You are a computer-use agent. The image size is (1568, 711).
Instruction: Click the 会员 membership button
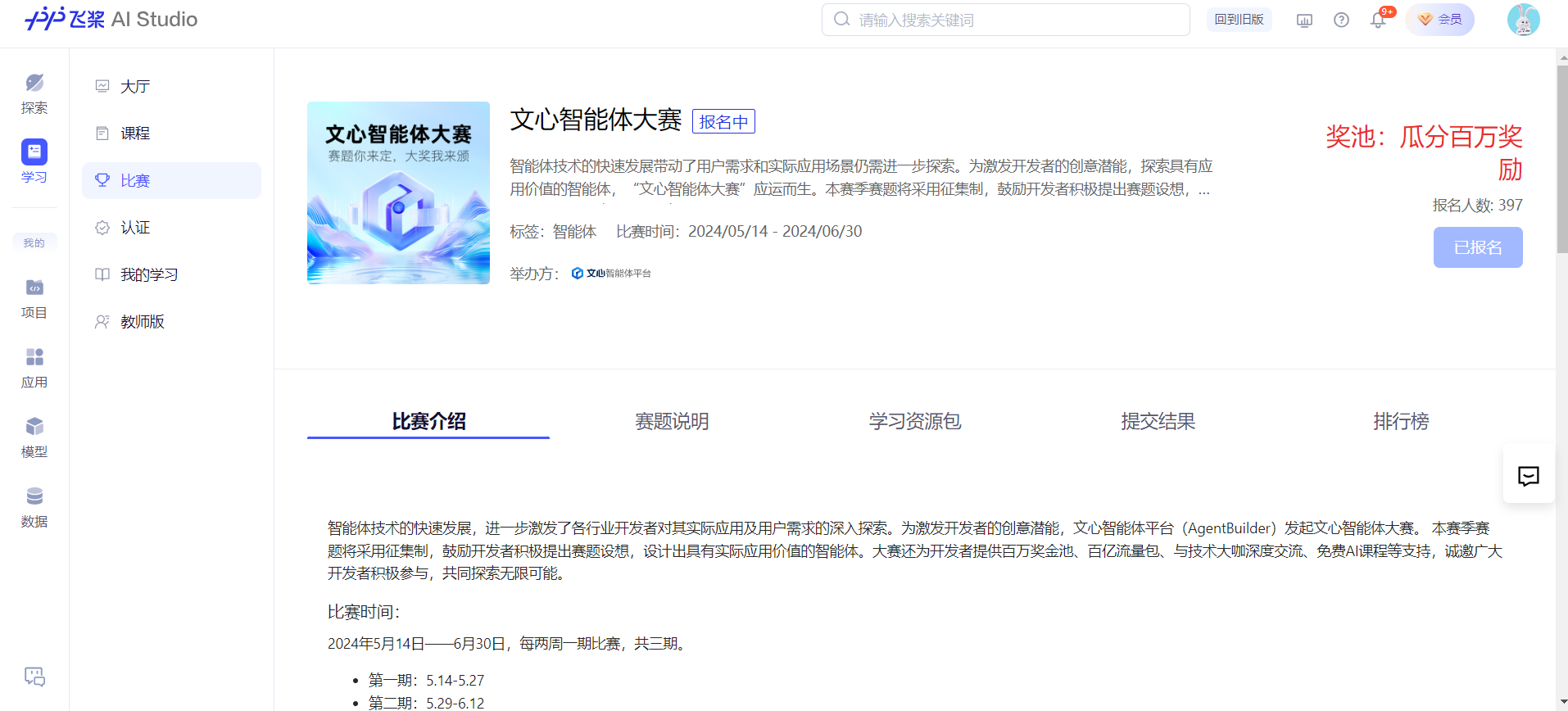pos(1440,20)
